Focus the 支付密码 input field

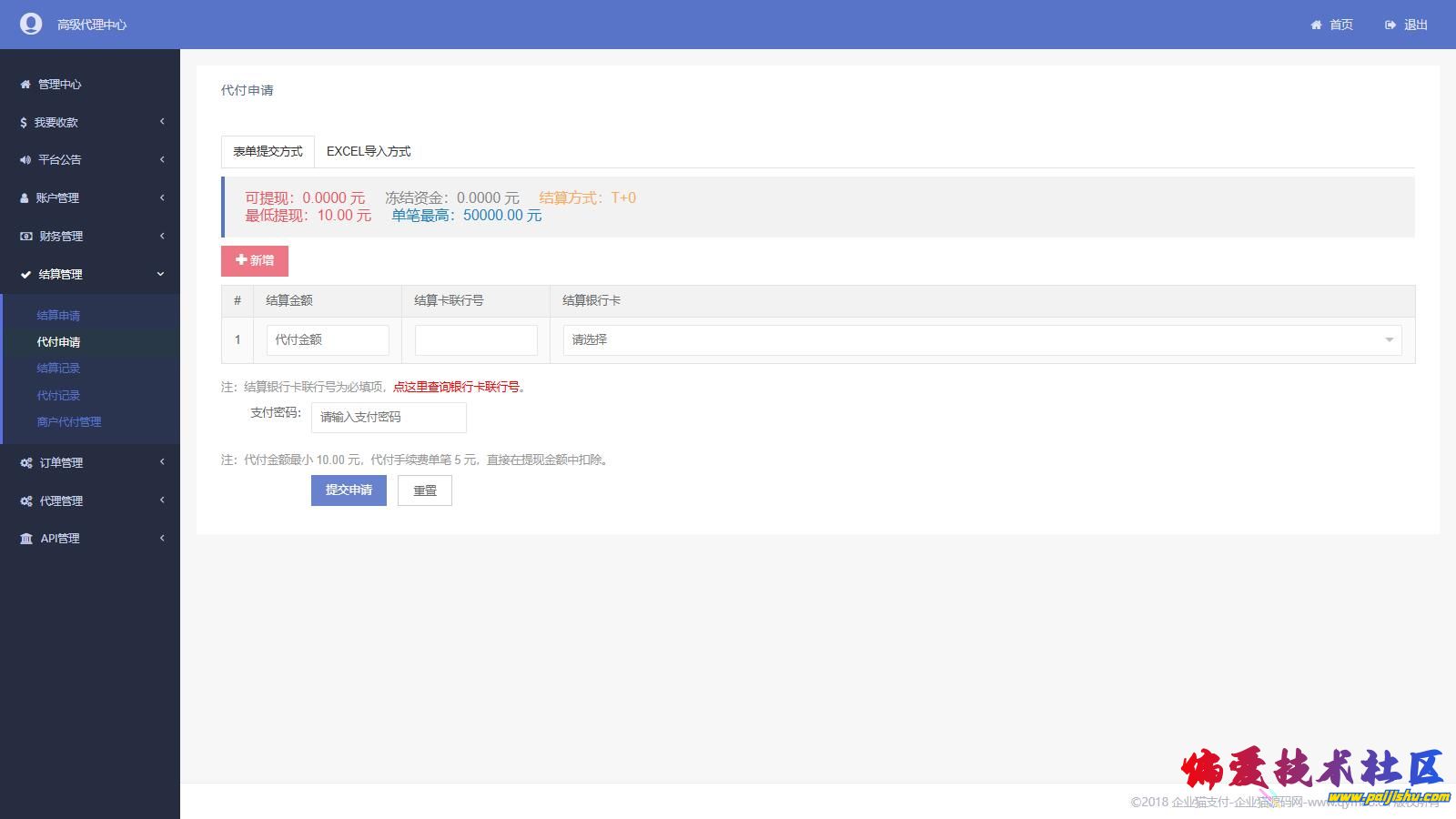coord(389,418)
